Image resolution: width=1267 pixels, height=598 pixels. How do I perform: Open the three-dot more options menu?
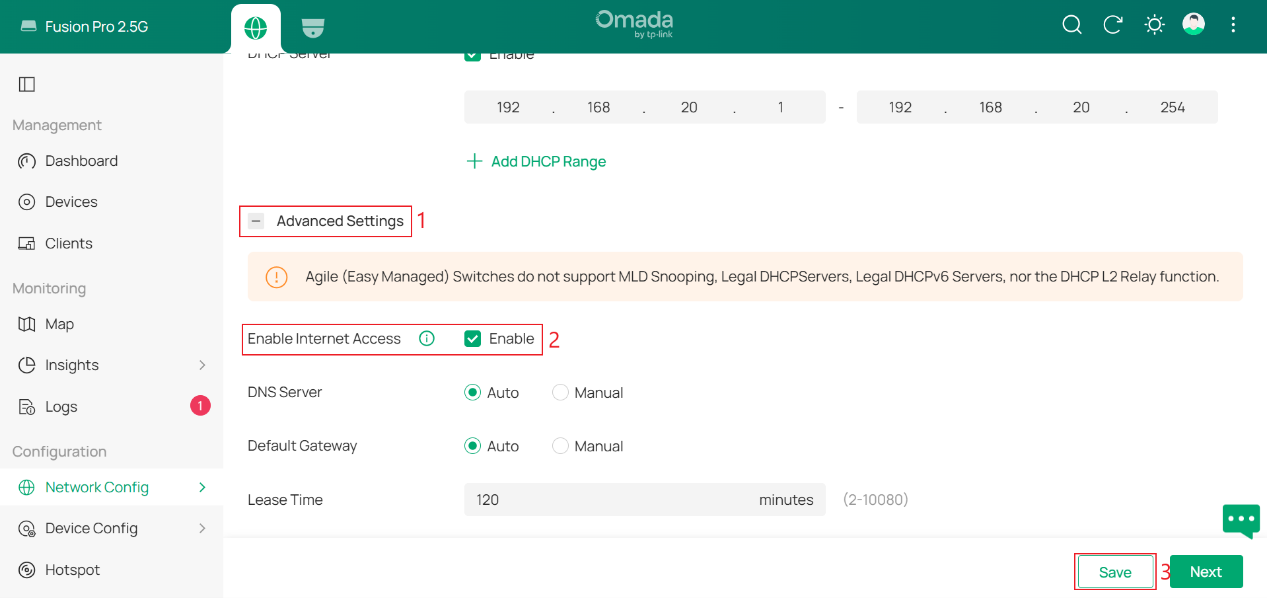tap(1233, 25)
